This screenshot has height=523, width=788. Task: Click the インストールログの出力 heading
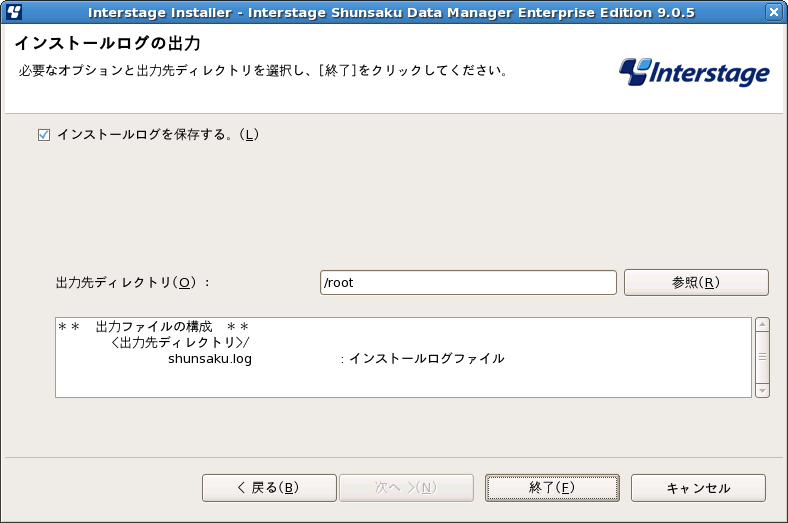(108, 43)
